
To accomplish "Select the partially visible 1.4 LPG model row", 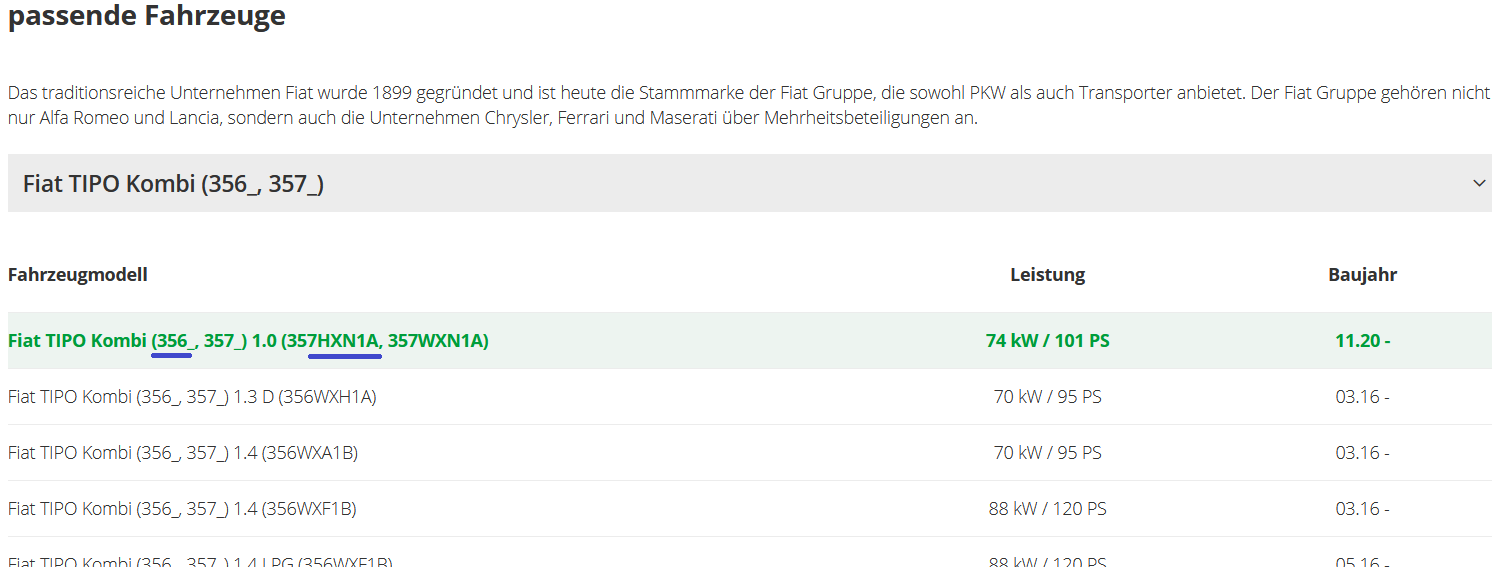I will pos(200,560).
